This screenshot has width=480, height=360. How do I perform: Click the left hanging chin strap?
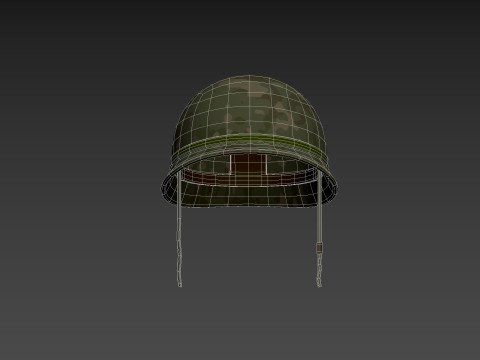pos(179,229)
